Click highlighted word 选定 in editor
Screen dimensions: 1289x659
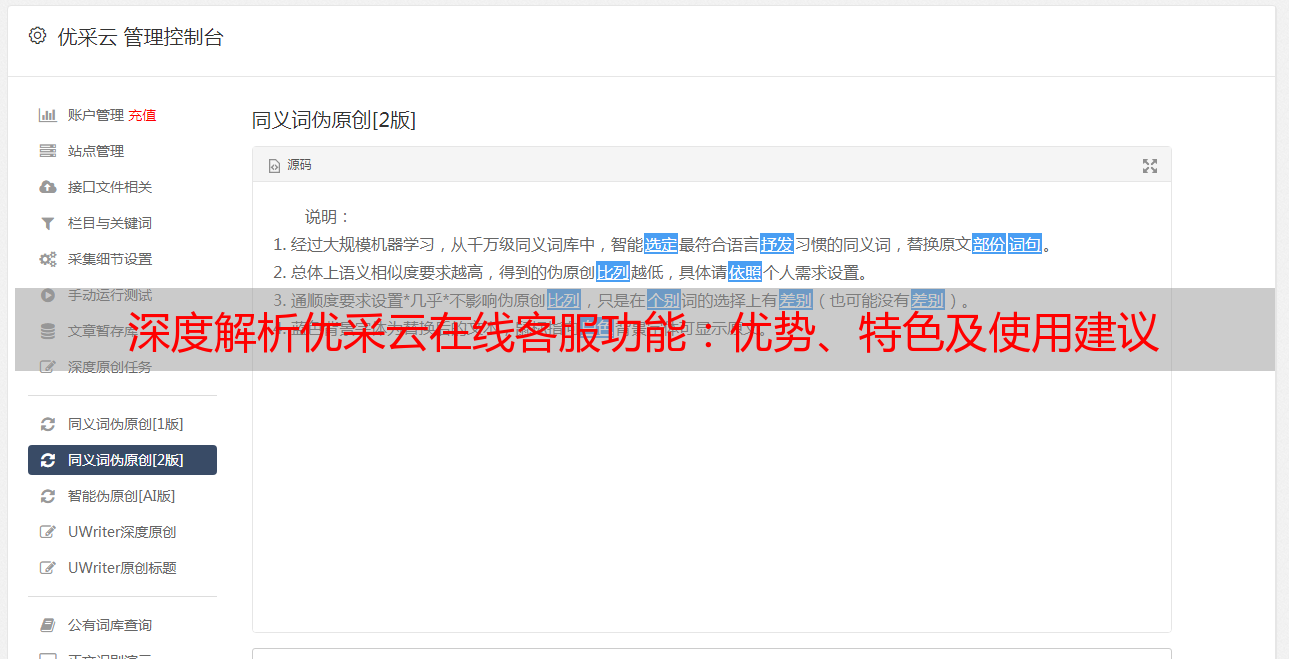(x=661, y=244)
